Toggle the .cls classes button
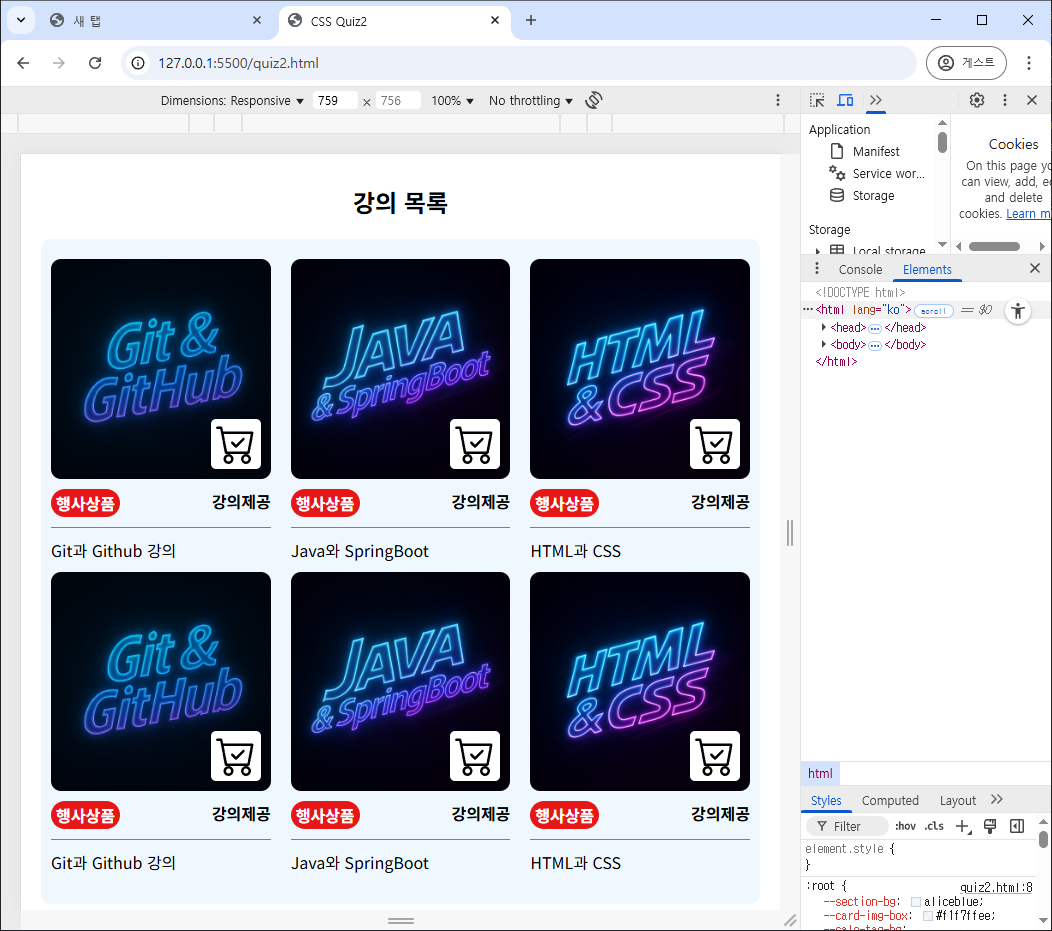The height and width of the screenshot is (931, 1052). coord(934,826)
